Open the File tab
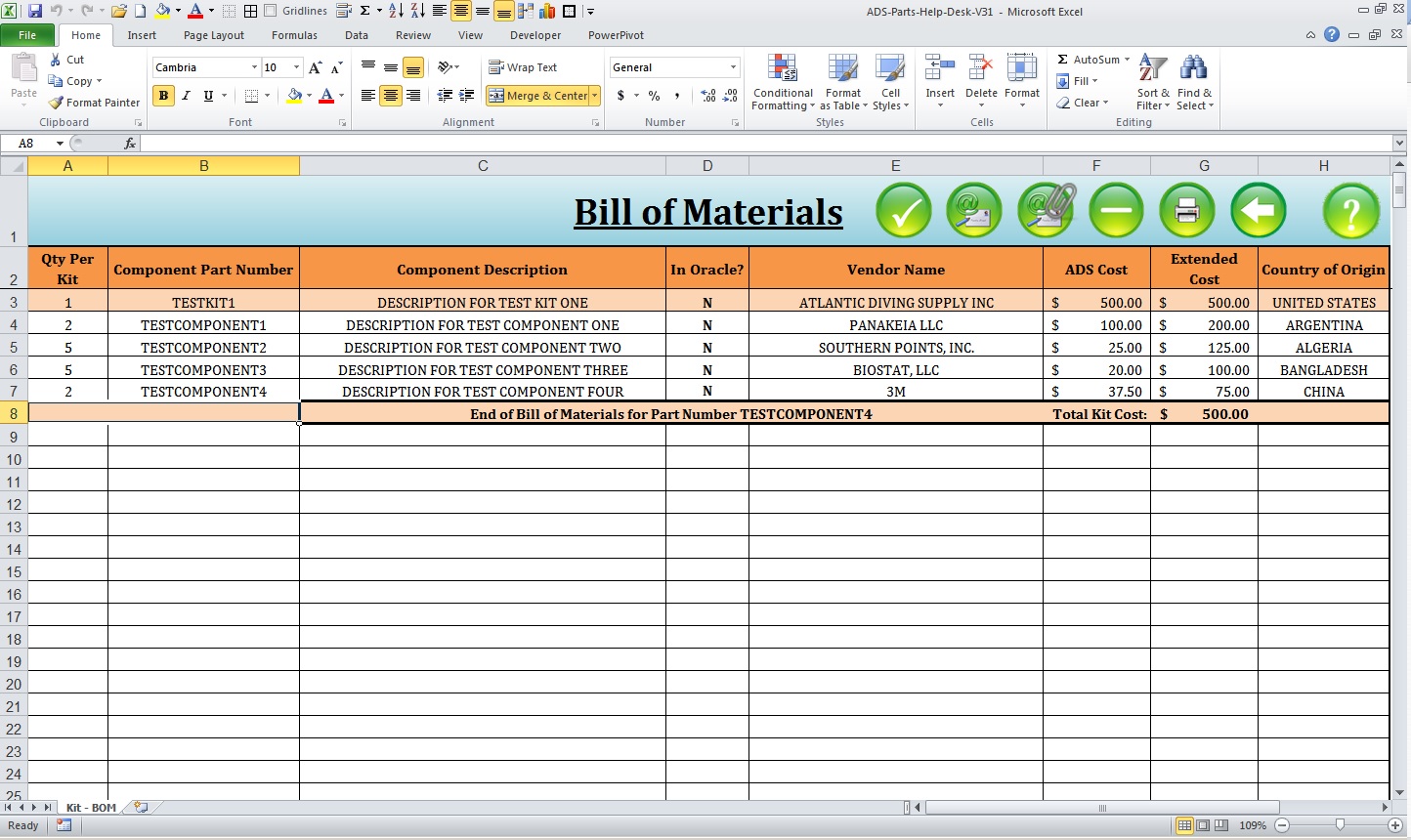Viewport: 1411px width, 840px height. (x=27, y=35)
